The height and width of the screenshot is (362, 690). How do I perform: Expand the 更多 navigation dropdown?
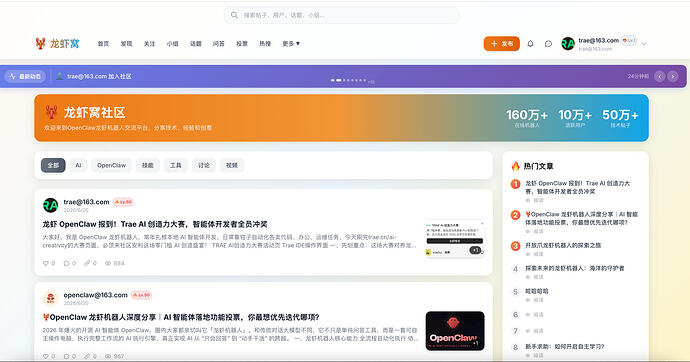click(291, 44)
